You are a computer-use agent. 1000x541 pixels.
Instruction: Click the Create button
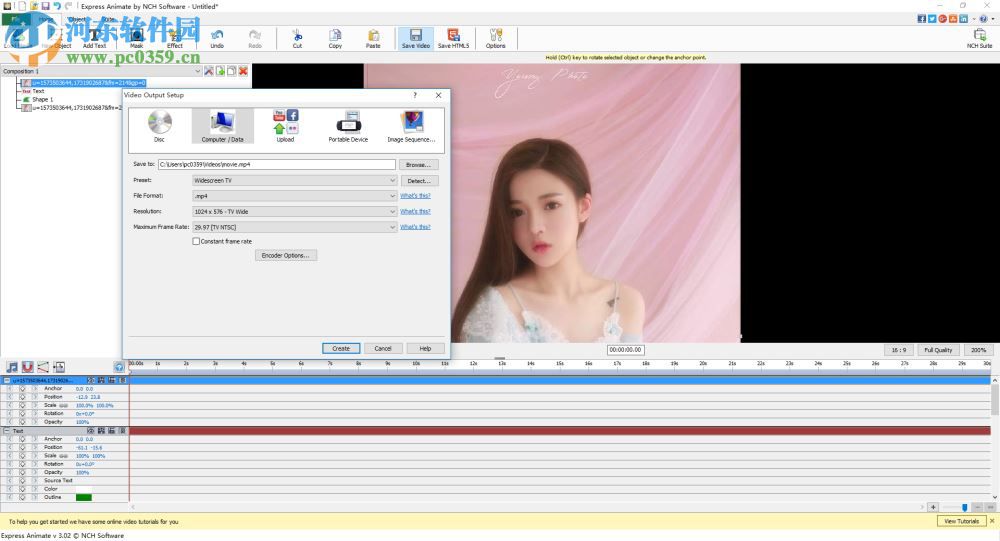click(x=341, y=348)
